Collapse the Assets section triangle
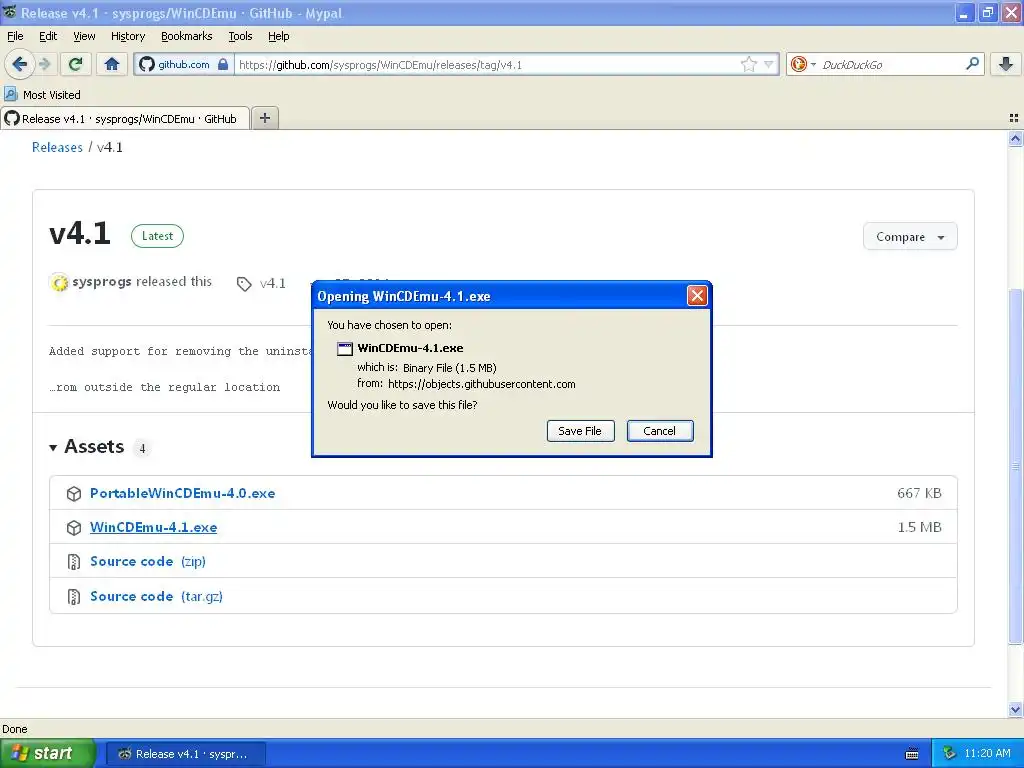Image resolution: width=1024 pixels, height=768 pixels. [x=53, y=447]
